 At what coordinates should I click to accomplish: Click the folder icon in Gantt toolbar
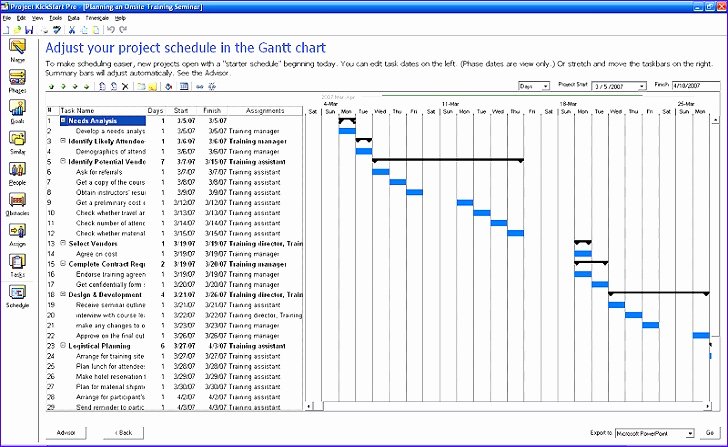(x=141, y=86)
